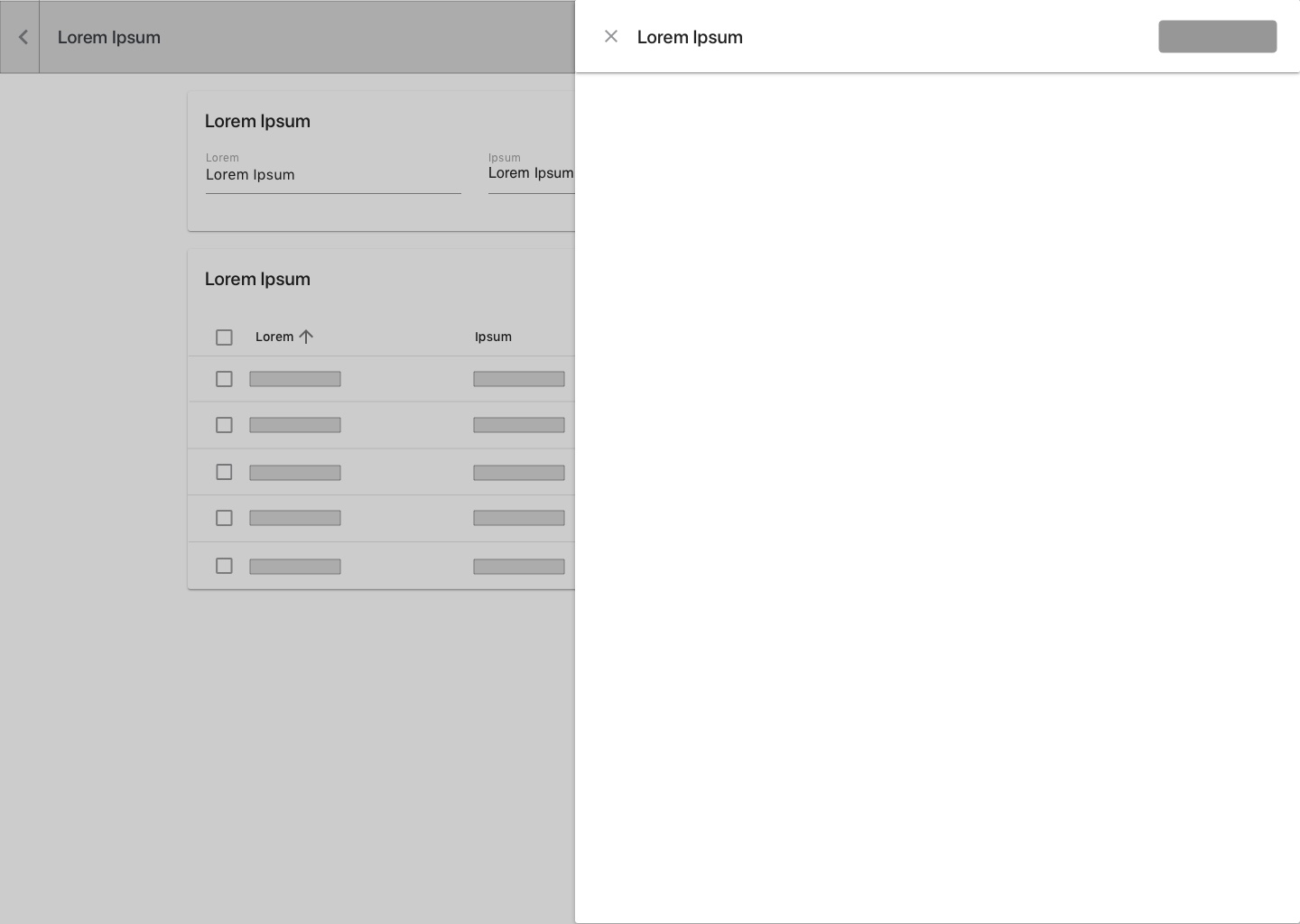
Task: Open the first row's Lorem column entry
Action: tap(295, 379)
